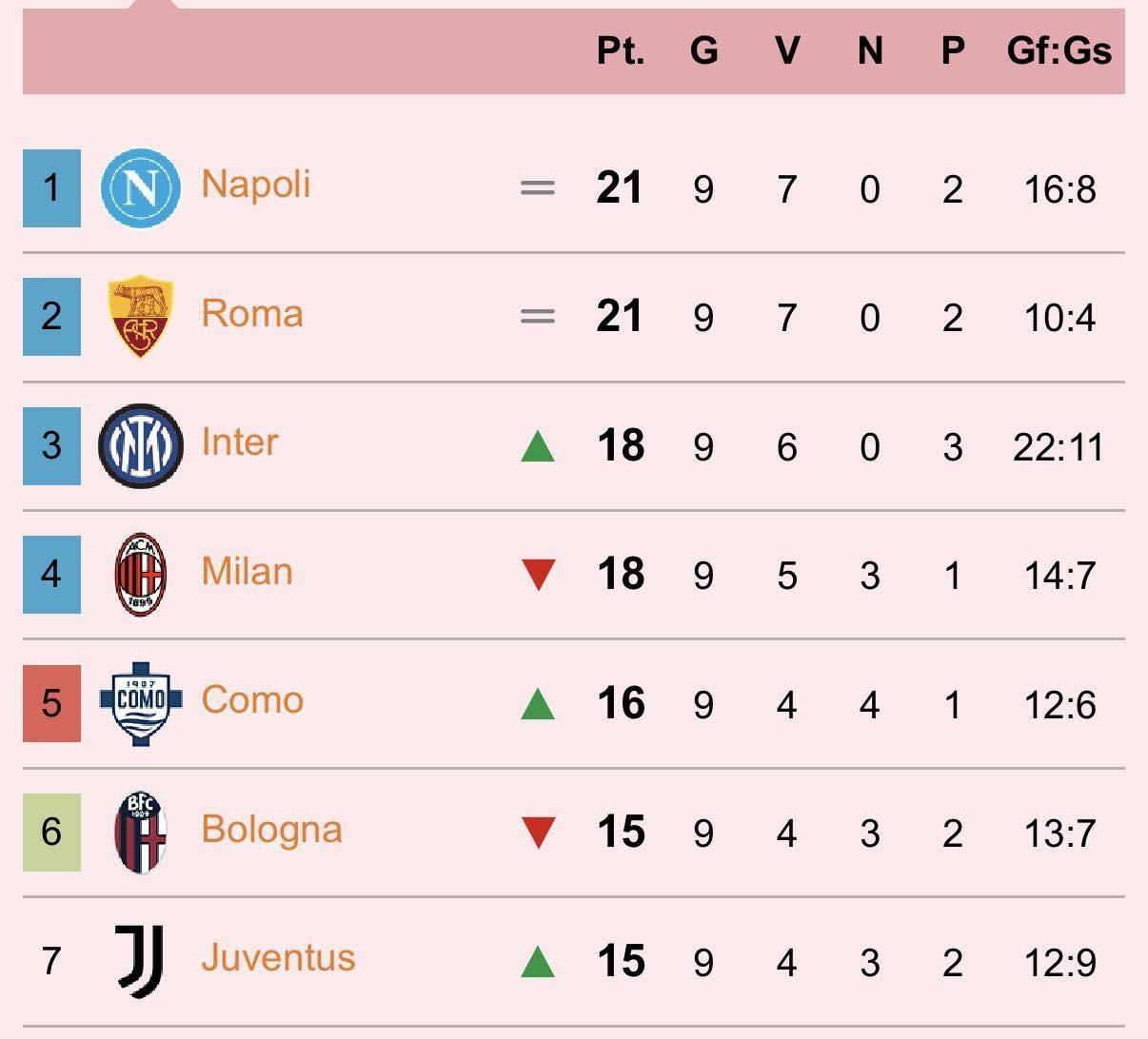Viewport: 1148px width, 1039px height.
Task: Click Milan's red down arrow
Action: coord(538,575)
